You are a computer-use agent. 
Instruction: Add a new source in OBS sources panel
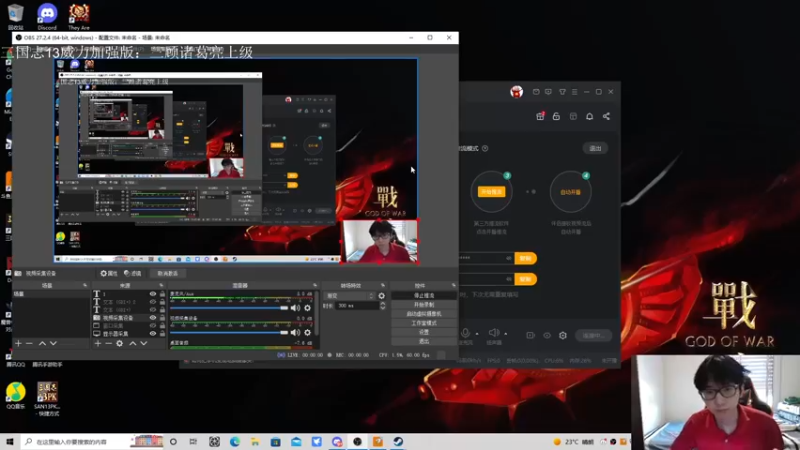click(97, 343)
